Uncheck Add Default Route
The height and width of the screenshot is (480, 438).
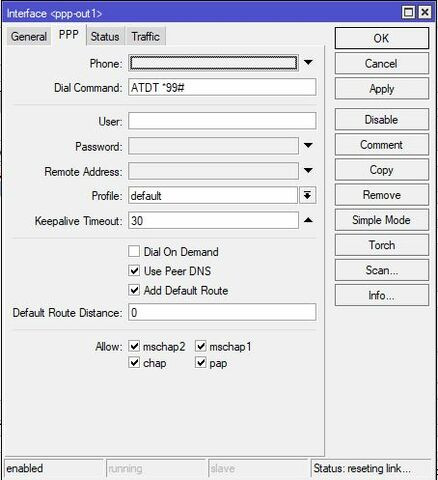[134, 290]
